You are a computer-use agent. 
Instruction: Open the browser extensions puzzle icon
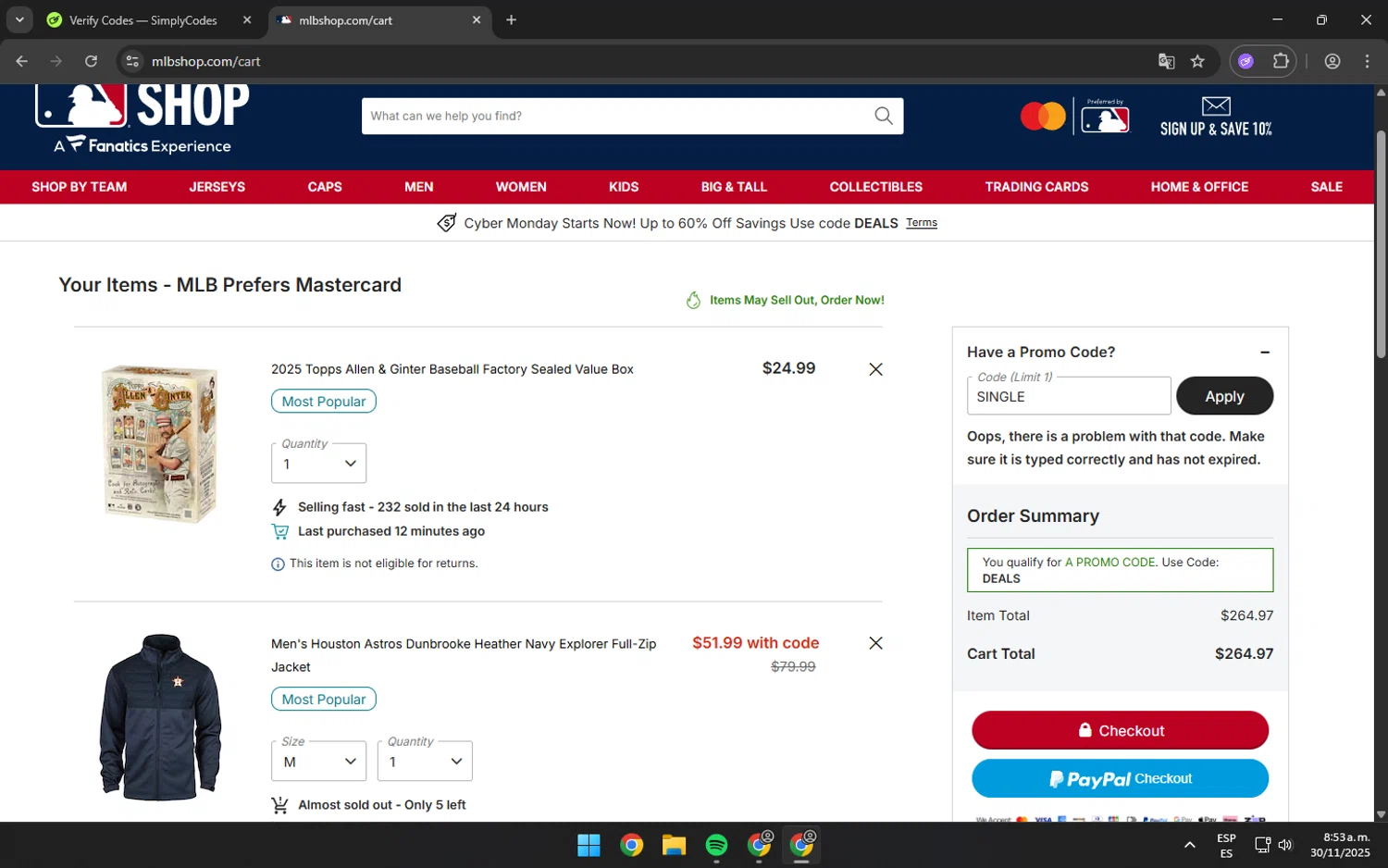tap(1281, 61)
